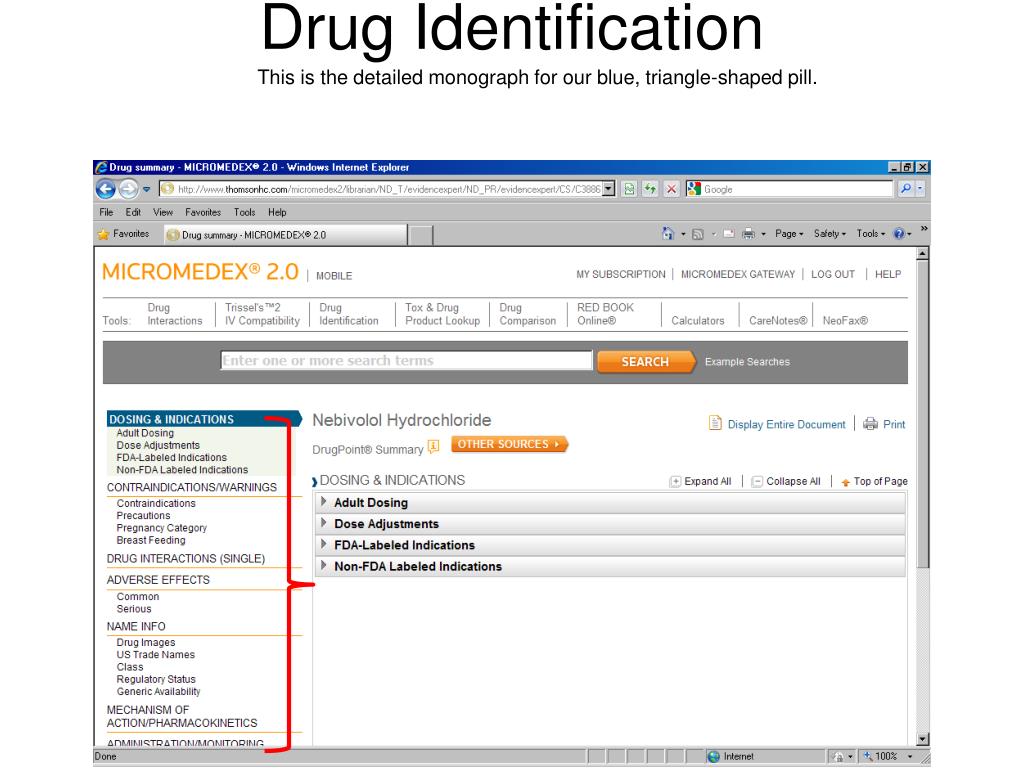The height and width of the screenshot is (768, 1024).
Task: Open the Page dropdown in the command bar
Action: 790,234
